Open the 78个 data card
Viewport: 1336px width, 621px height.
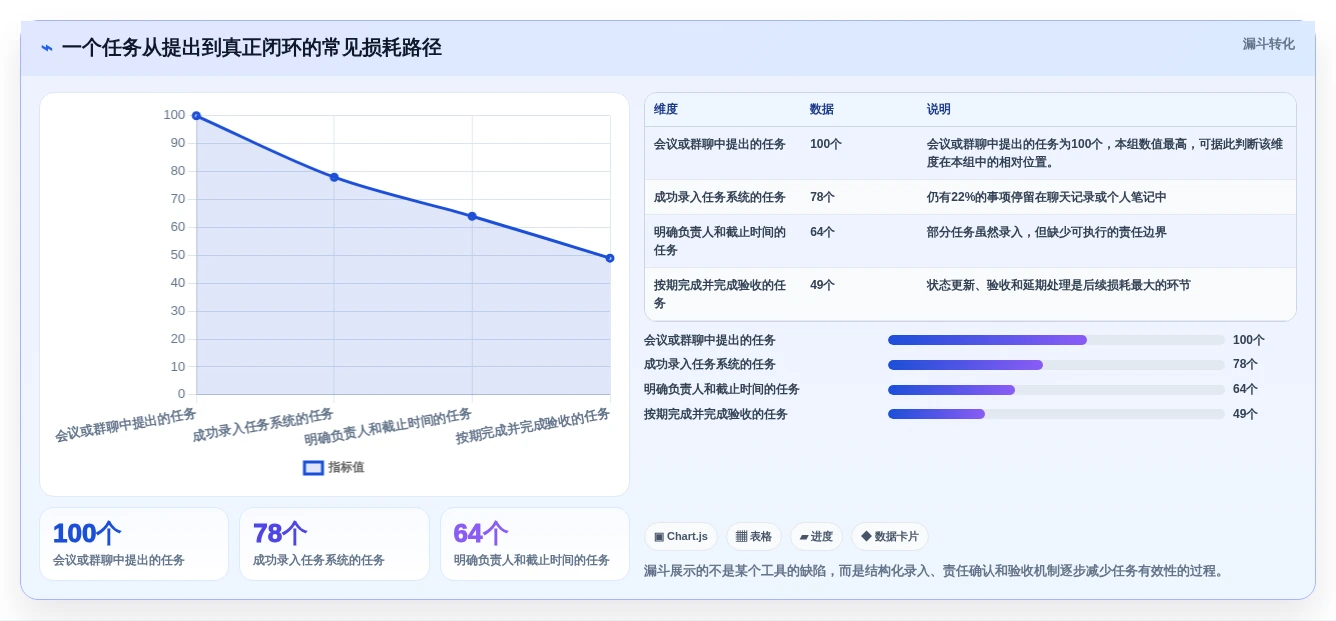point(334,544)
